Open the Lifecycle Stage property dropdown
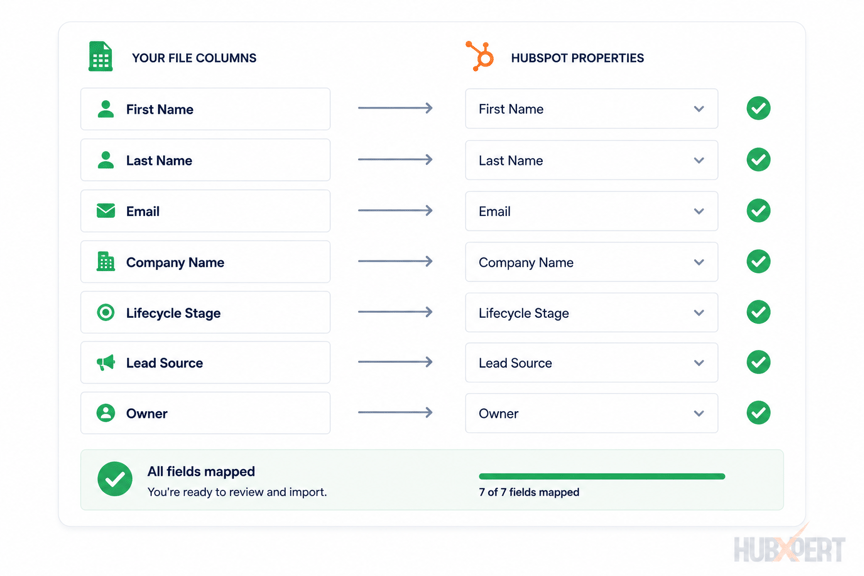 point(591,313)
